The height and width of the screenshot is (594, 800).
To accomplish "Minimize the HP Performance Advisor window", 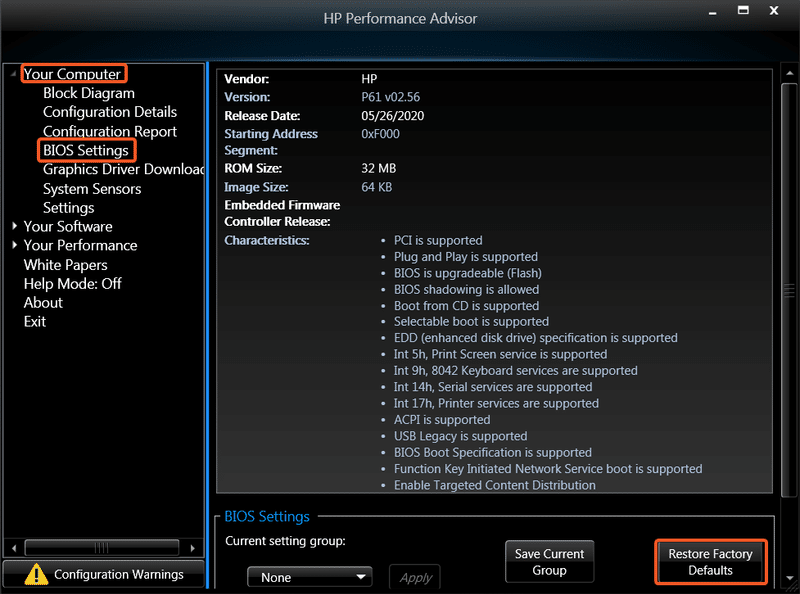I will pos(712,12).
